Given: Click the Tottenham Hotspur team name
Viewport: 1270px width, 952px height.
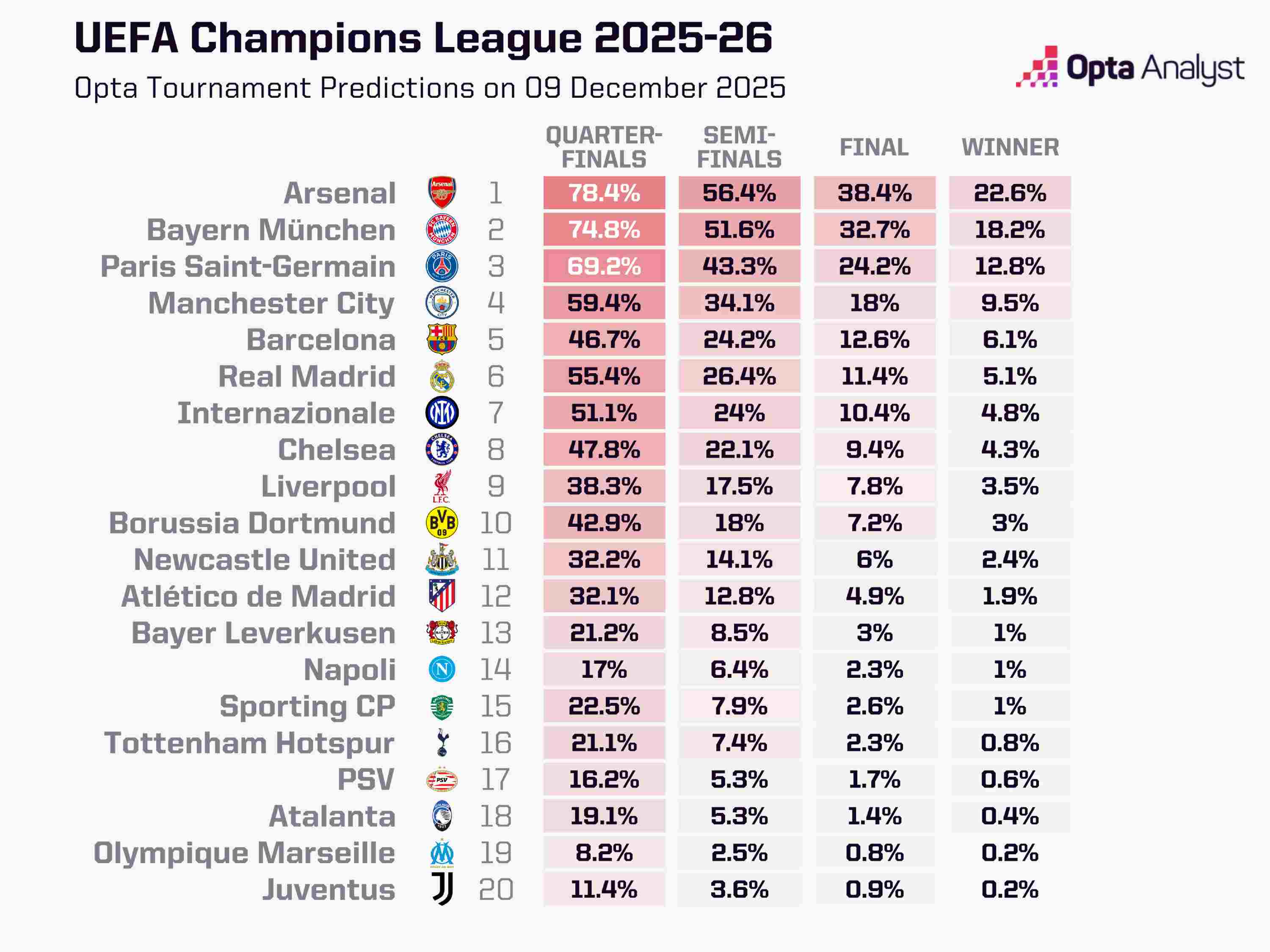Looking at the screenshot, I should (x=249, y=743).
